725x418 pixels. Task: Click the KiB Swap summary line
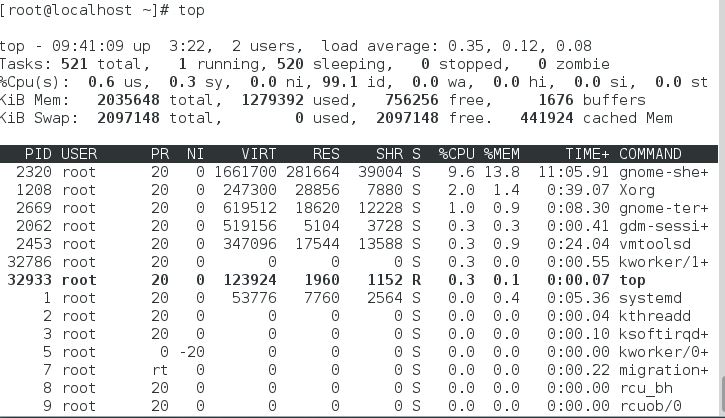click(x=336, y=118)
